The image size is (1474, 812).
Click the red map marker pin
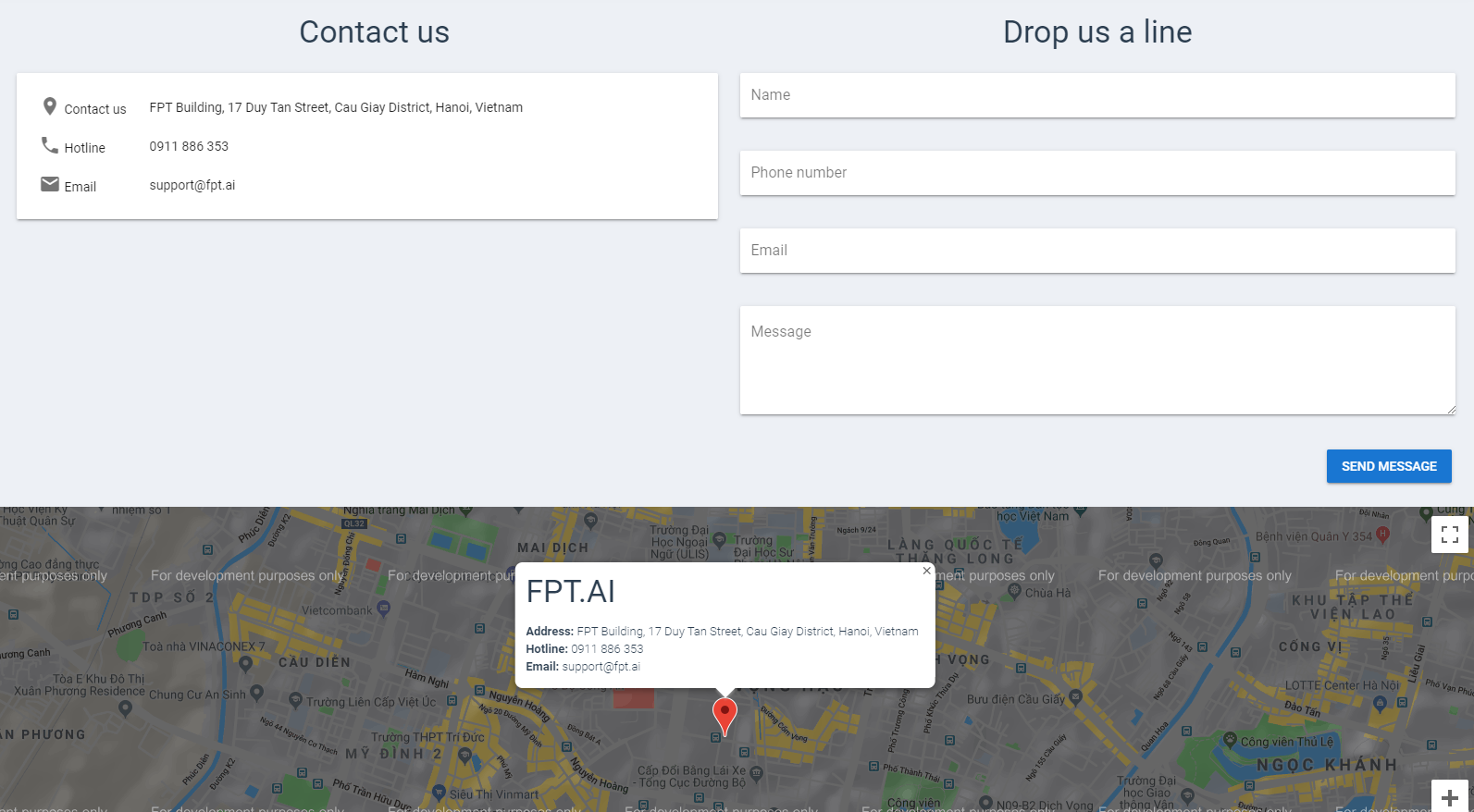[725, 717]
